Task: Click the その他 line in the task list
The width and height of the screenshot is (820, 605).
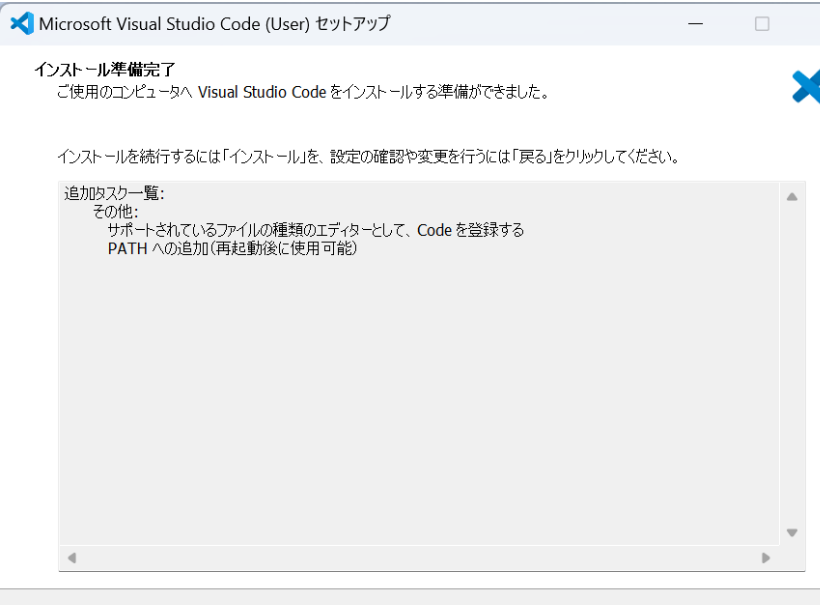Action: (115, 213)
